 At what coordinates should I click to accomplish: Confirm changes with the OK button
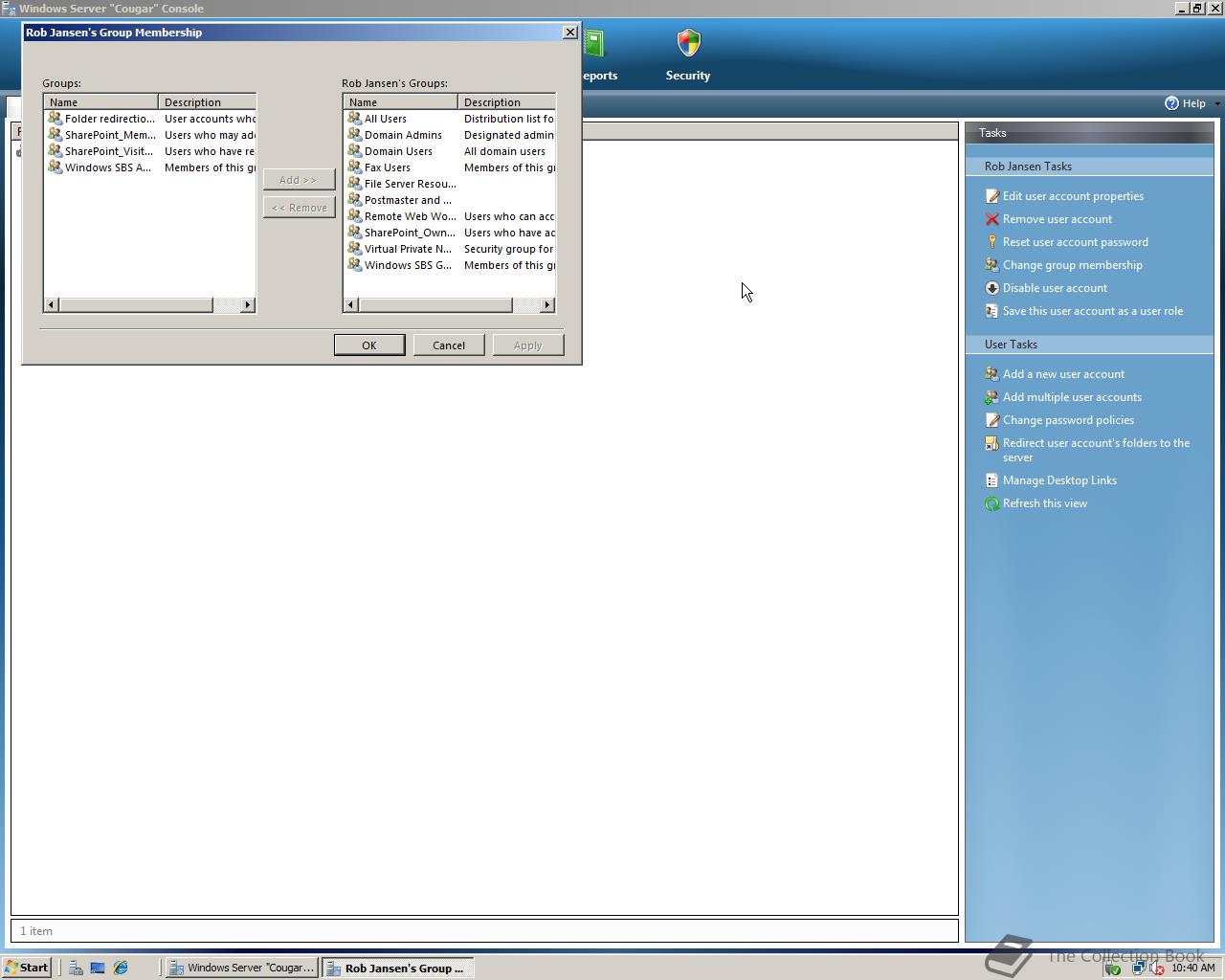pos(369,345)
